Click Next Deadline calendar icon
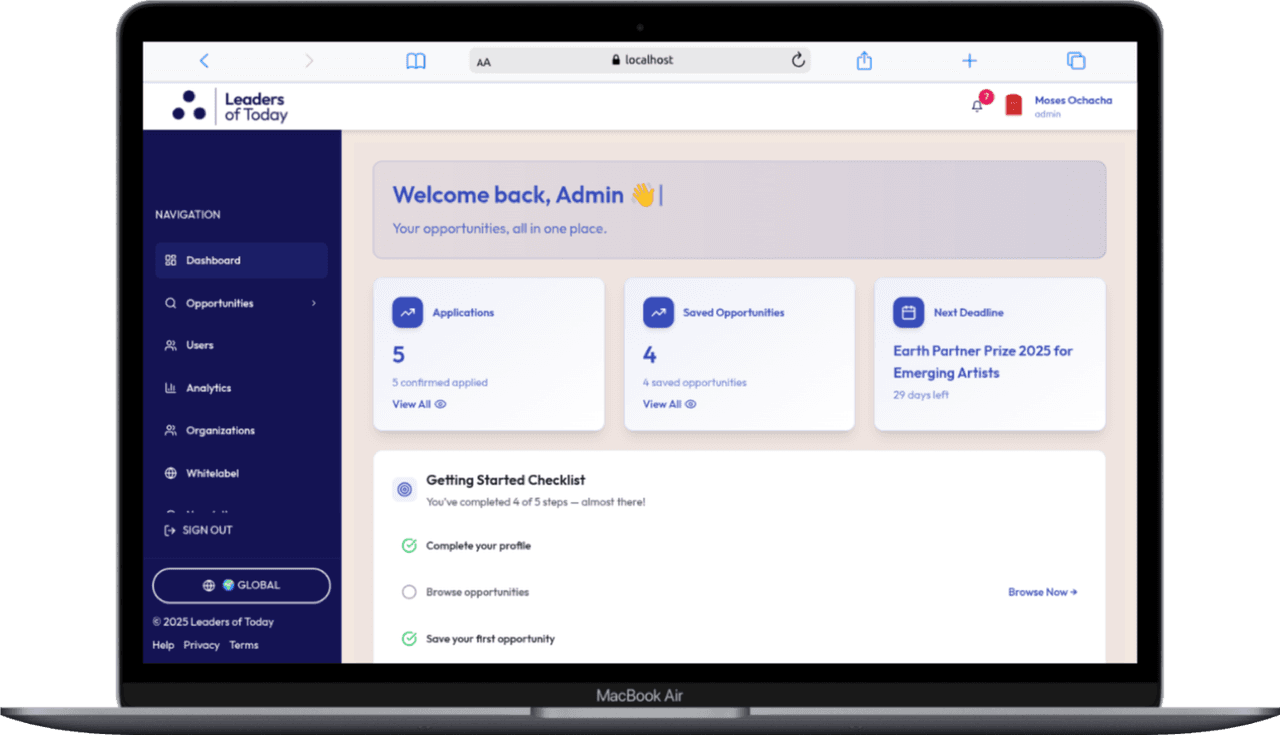Screen dimensions: 1280x735 pyautogui.click(x=908, y=312)
